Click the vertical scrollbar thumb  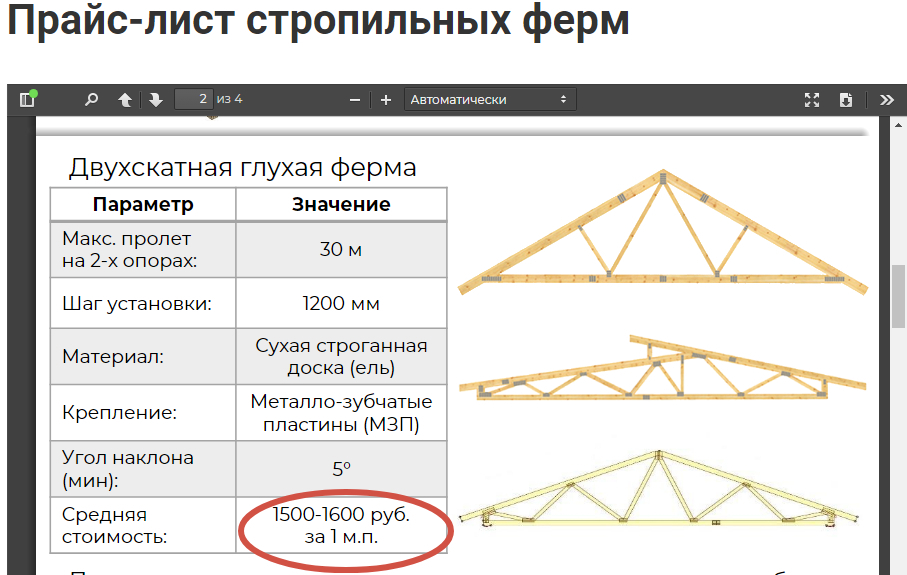point(898,297)
